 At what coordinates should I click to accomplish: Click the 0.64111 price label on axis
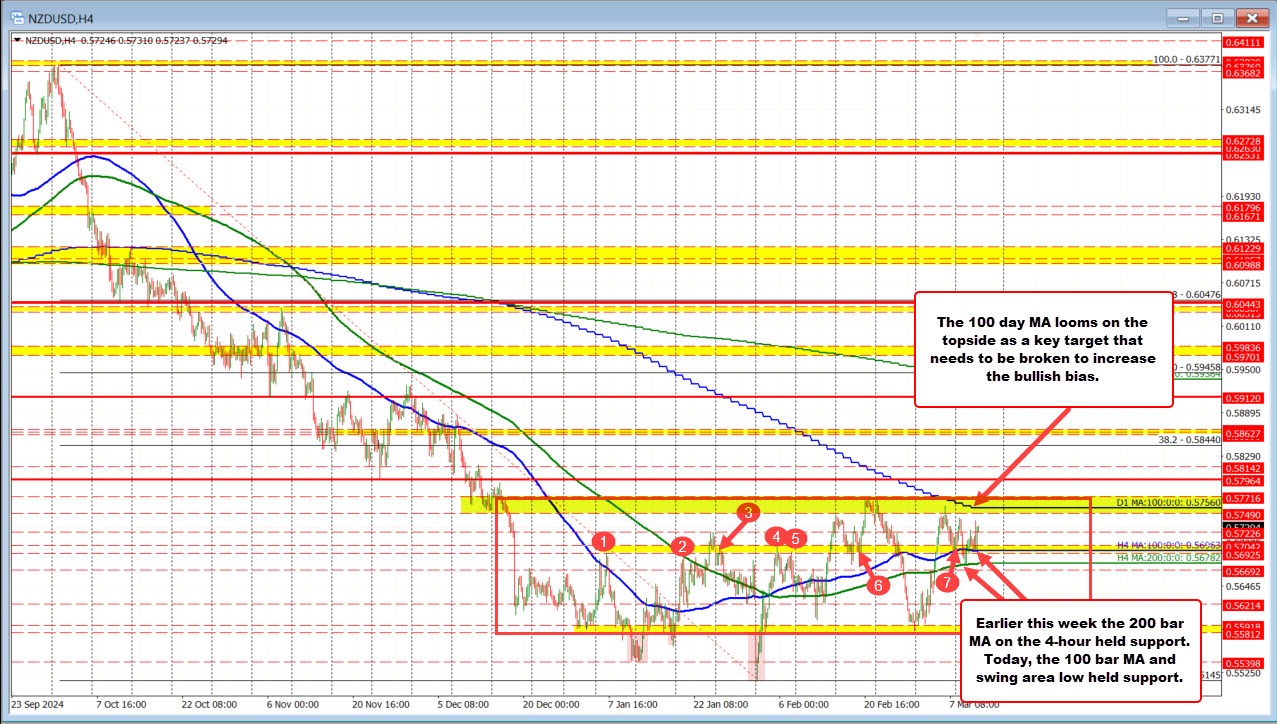[1244, 41]
